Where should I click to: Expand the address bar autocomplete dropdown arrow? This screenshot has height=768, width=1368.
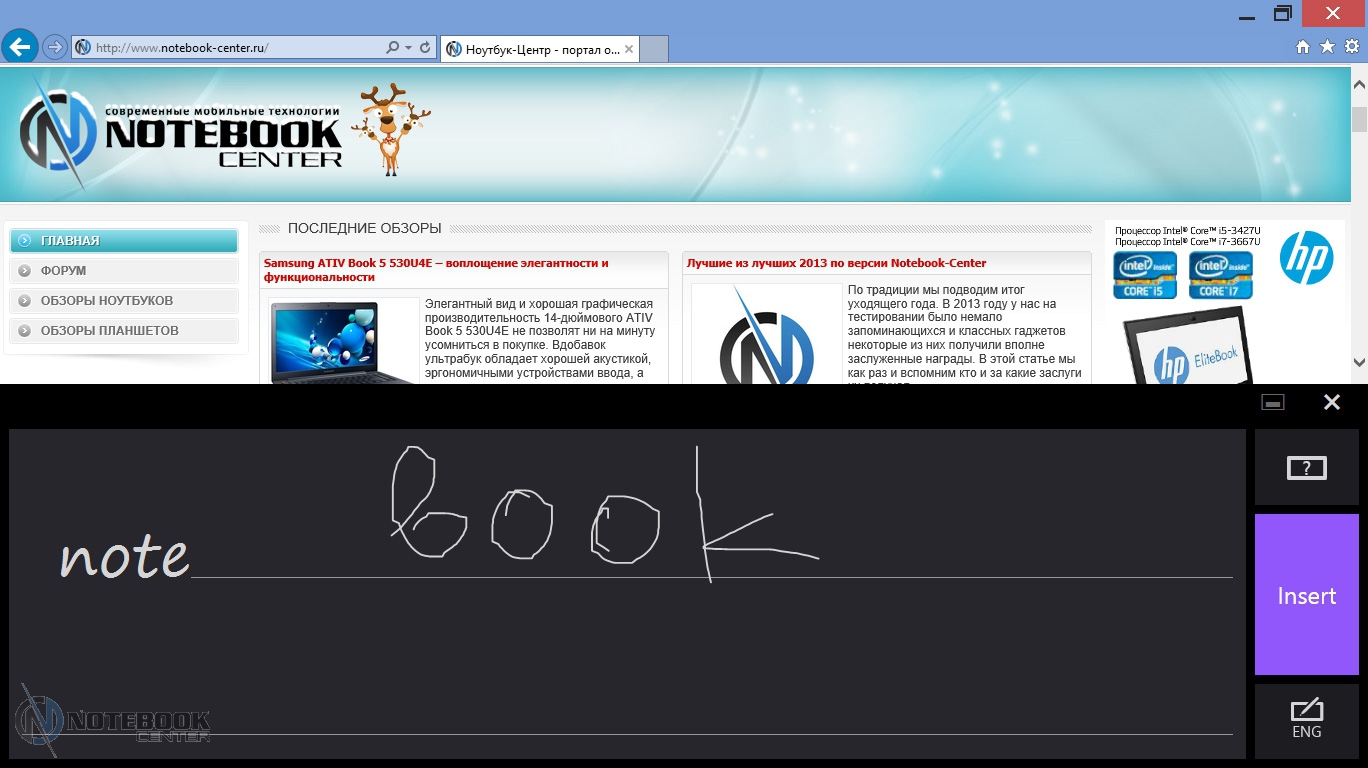coord(409,48)
